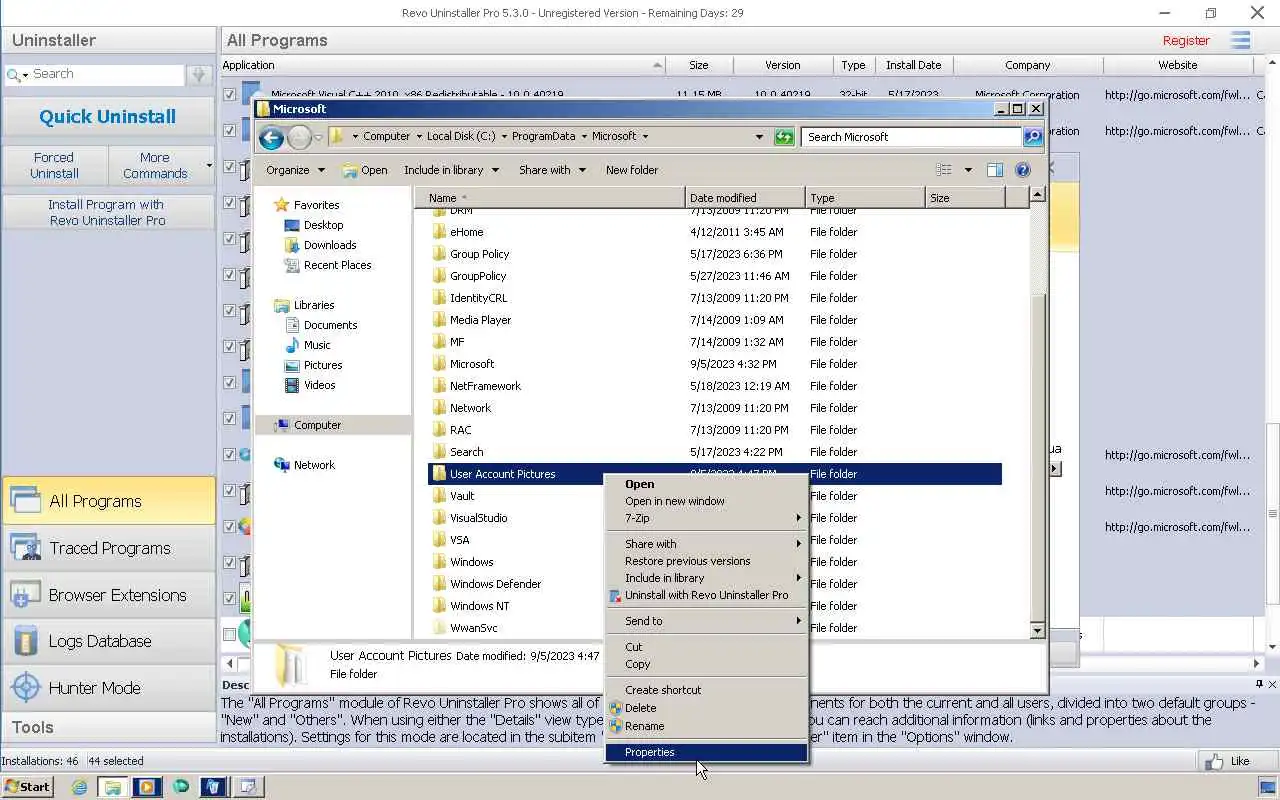Toggle the Explorer preview pane icon
The image size is (1280, 800).
click(995, 170)
